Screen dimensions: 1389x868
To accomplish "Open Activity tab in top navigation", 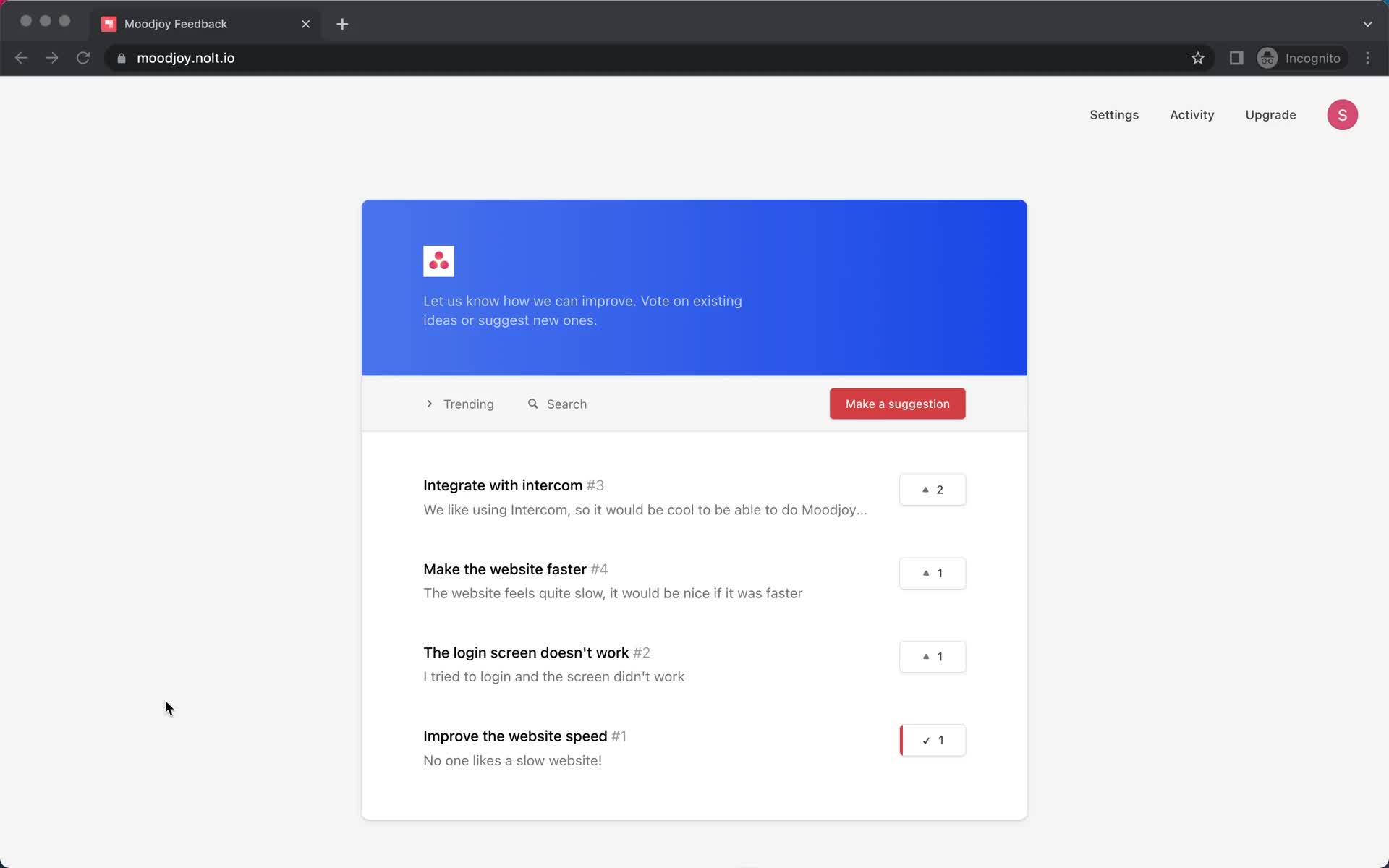I will click(x=1192, y=114).
